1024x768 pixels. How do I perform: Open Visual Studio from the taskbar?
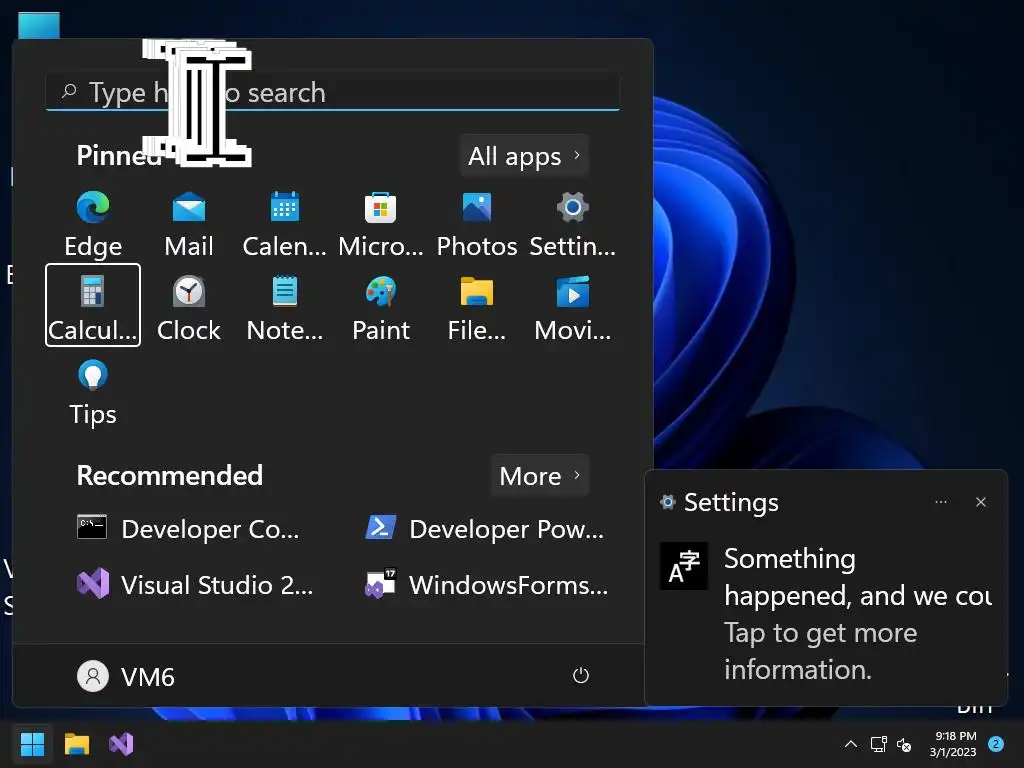[121, 744]
